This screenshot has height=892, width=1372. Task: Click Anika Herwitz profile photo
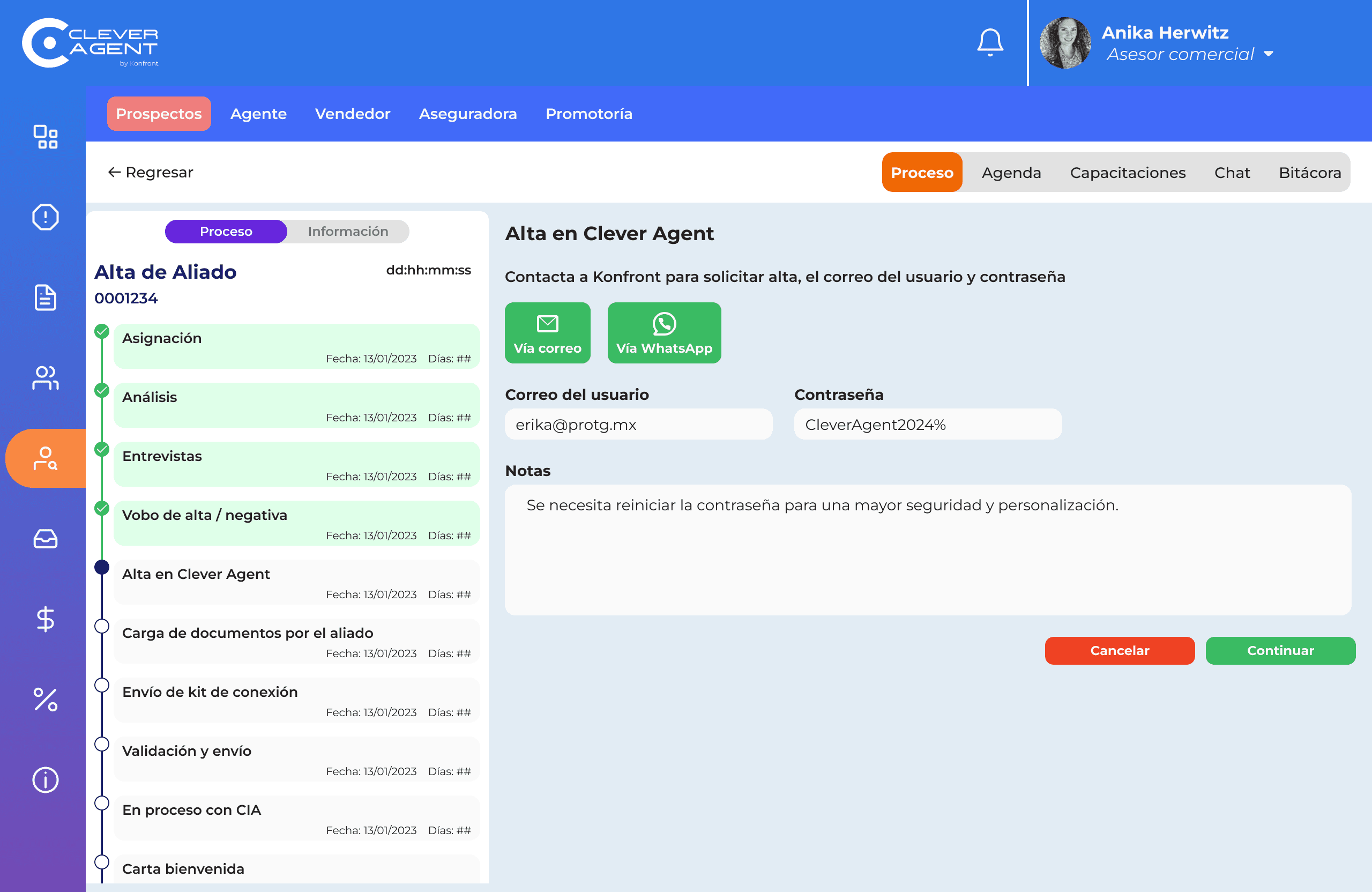(x=1065, y=43)
